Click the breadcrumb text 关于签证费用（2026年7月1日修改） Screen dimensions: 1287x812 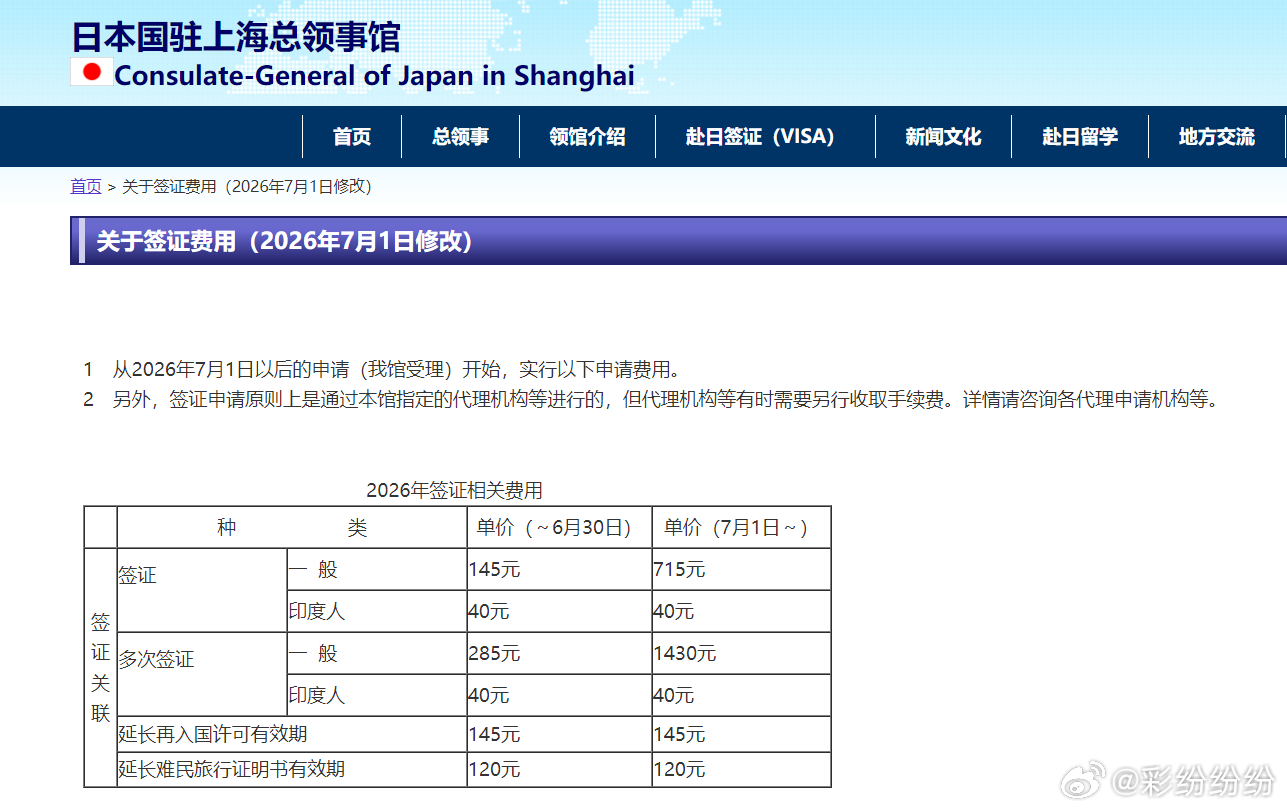[247, 186]
